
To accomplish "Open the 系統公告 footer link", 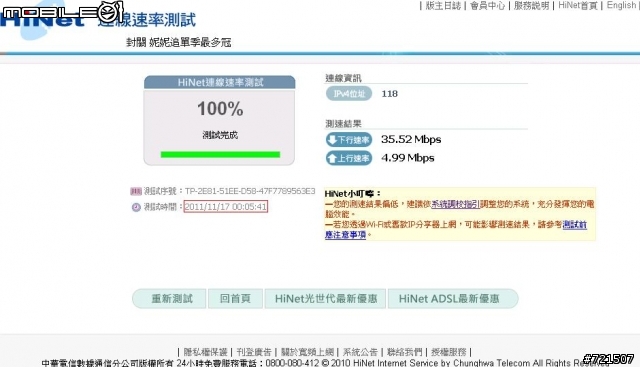I will (x=360, y=352).
